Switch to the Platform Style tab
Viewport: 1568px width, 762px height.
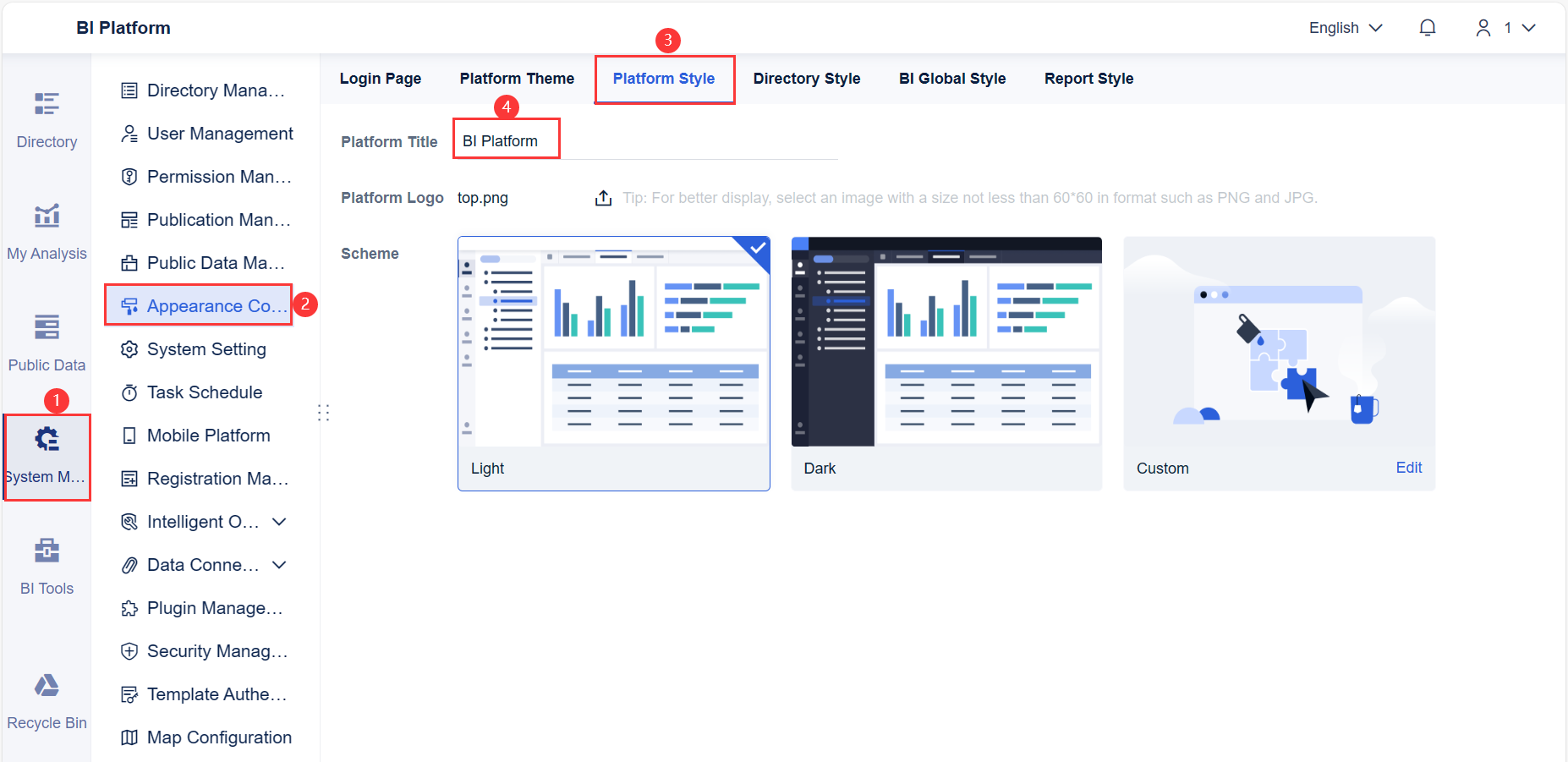(664, 79)
